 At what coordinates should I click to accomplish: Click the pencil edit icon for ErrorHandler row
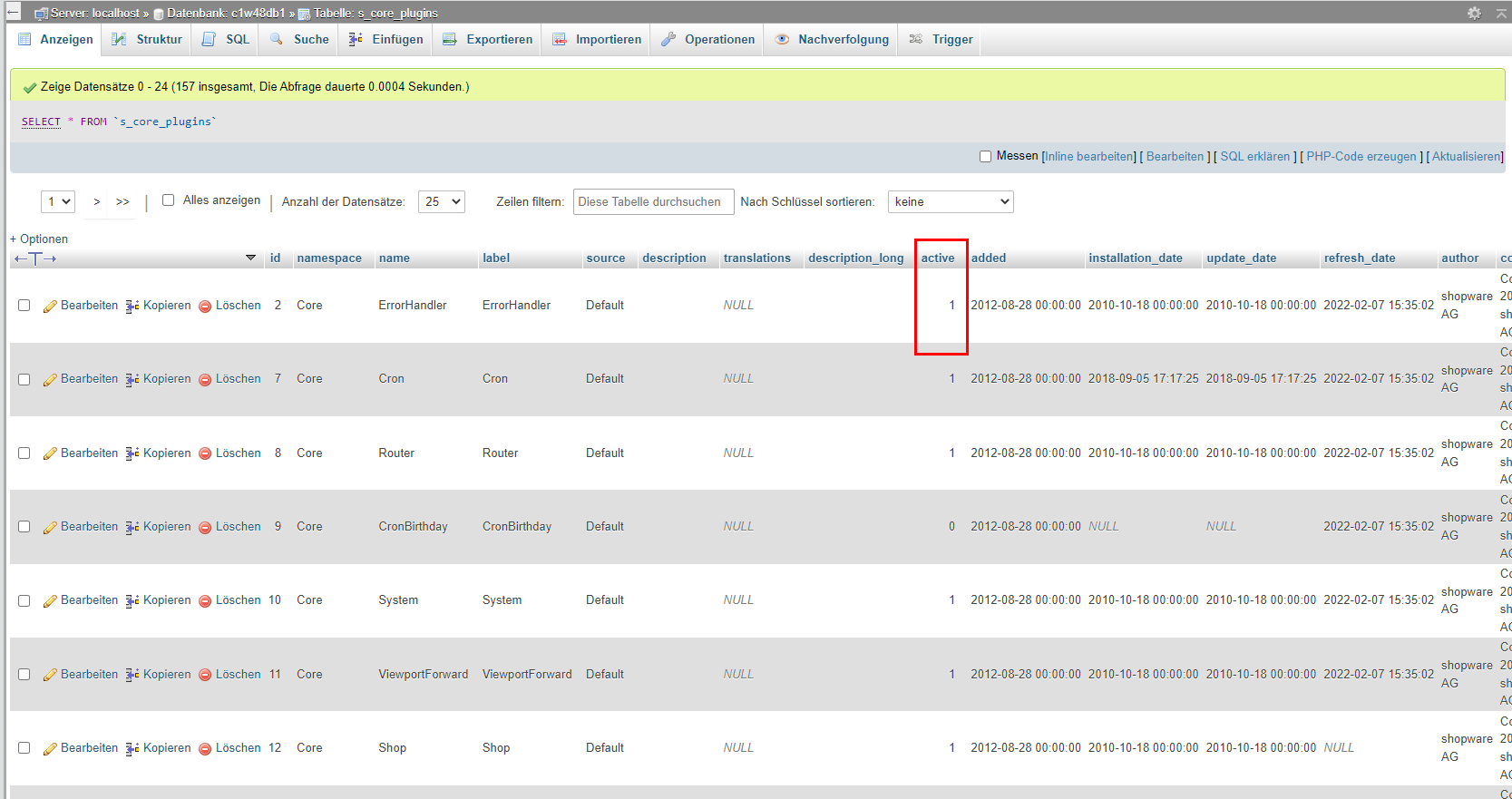(x=51, y=307)
